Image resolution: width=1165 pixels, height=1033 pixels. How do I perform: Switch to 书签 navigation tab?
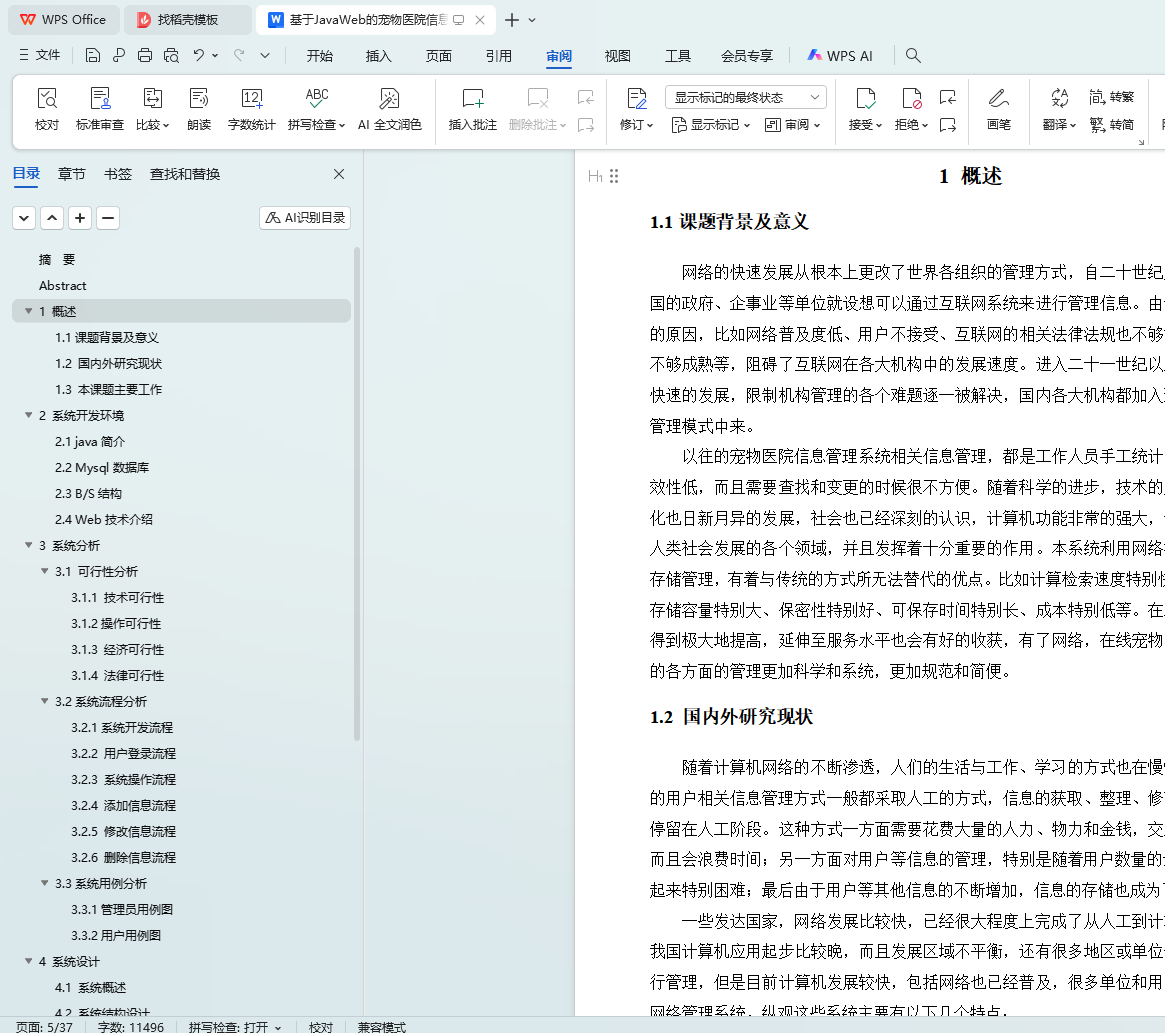click(x=117, y=174)
